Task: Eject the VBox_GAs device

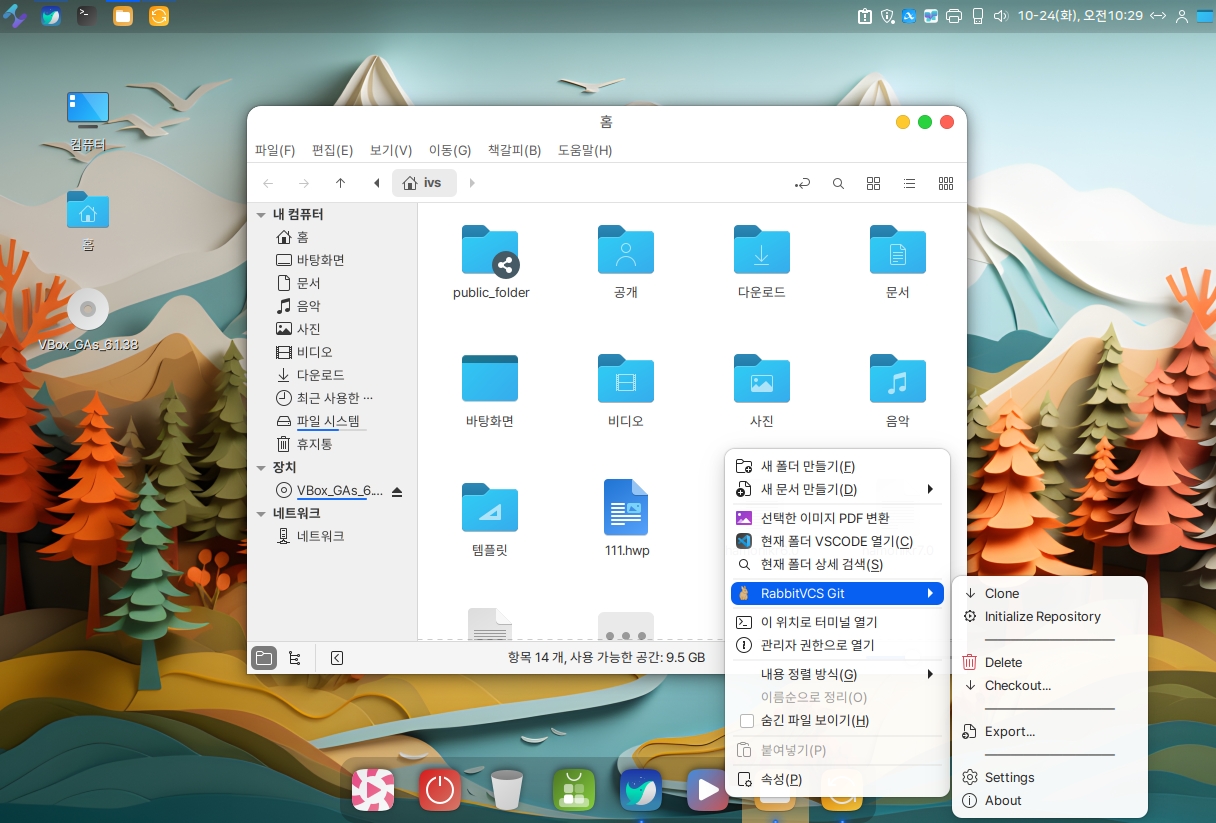Action: tap(397, 491)
